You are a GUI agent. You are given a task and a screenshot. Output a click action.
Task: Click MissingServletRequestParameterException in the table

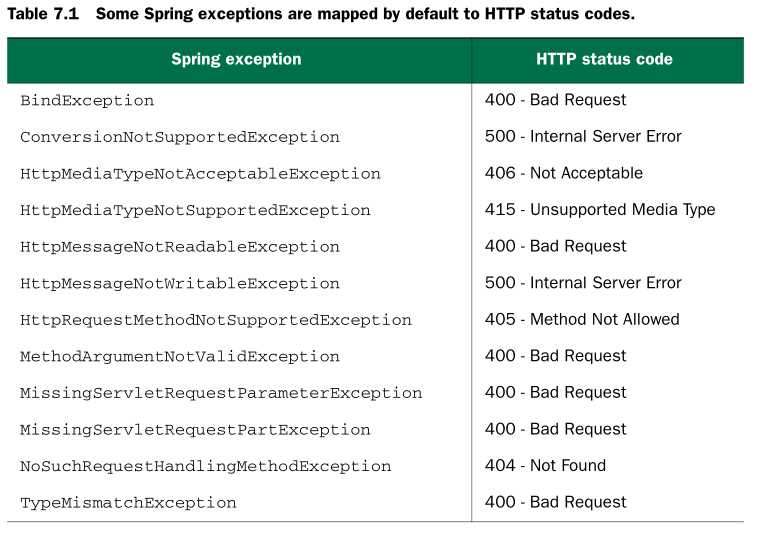tap(221, 393)
